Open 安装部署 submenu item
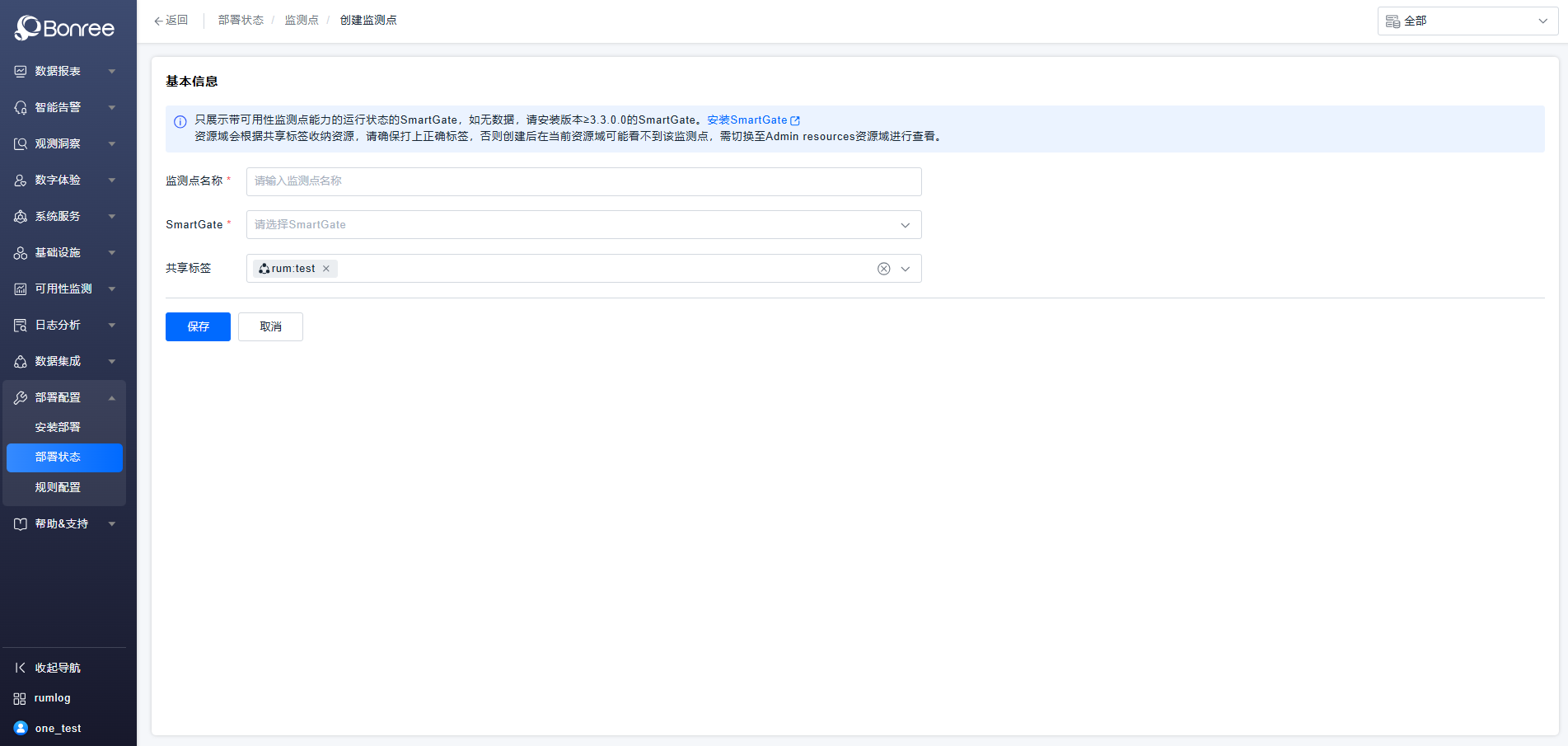 click(58, 428)
